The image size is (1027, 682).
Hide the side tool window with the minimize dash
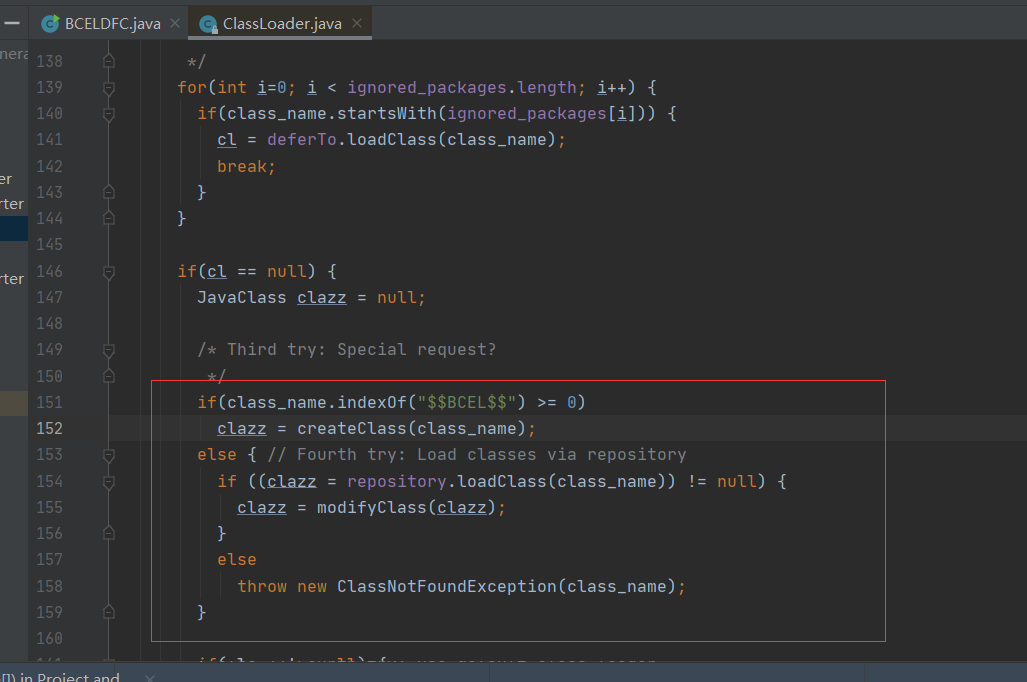click(12, 24)
